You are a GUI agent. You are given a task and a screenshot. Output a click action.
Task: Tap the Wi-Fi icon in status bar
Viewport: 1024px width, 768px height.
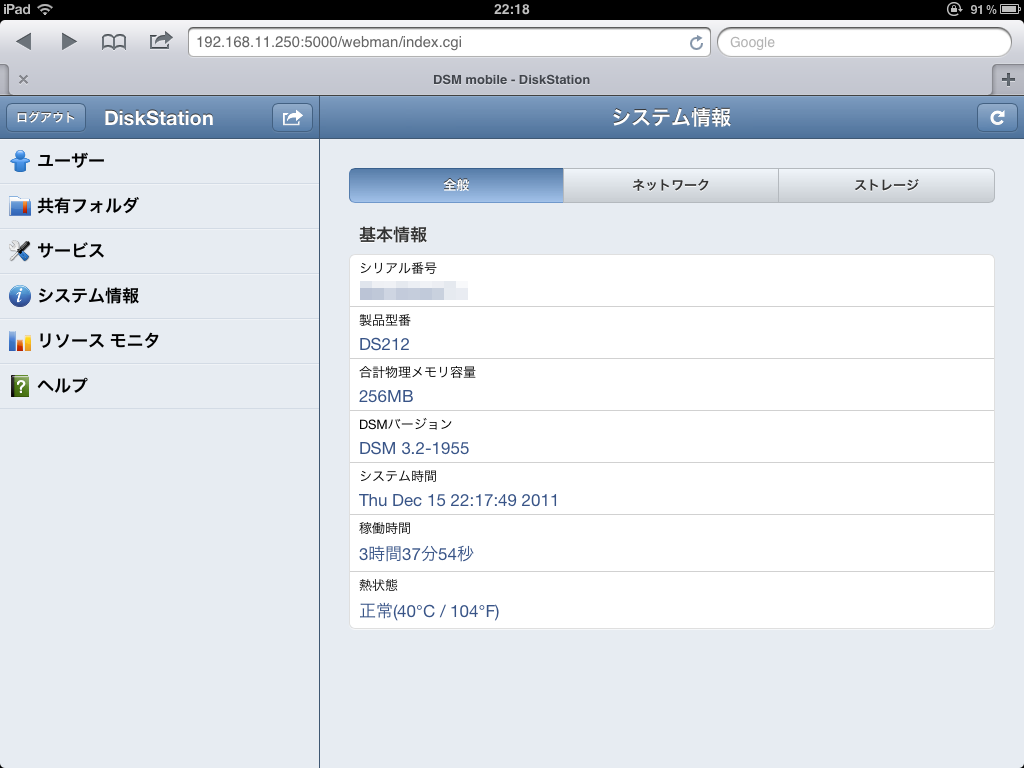tap(44, 9)
